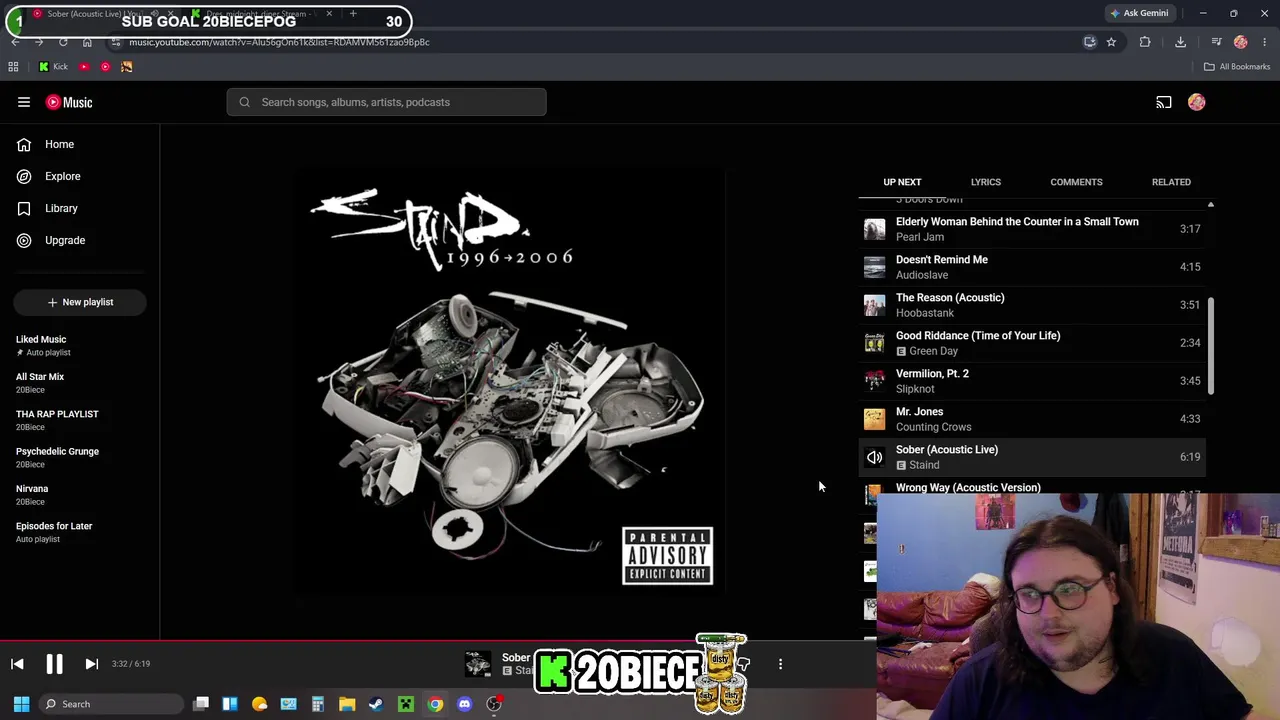Click the Pearl Jam thumbnail in the queue
Image resolution: width=1280 pixels, height=720 pixels.
click(x=875, y=229)
